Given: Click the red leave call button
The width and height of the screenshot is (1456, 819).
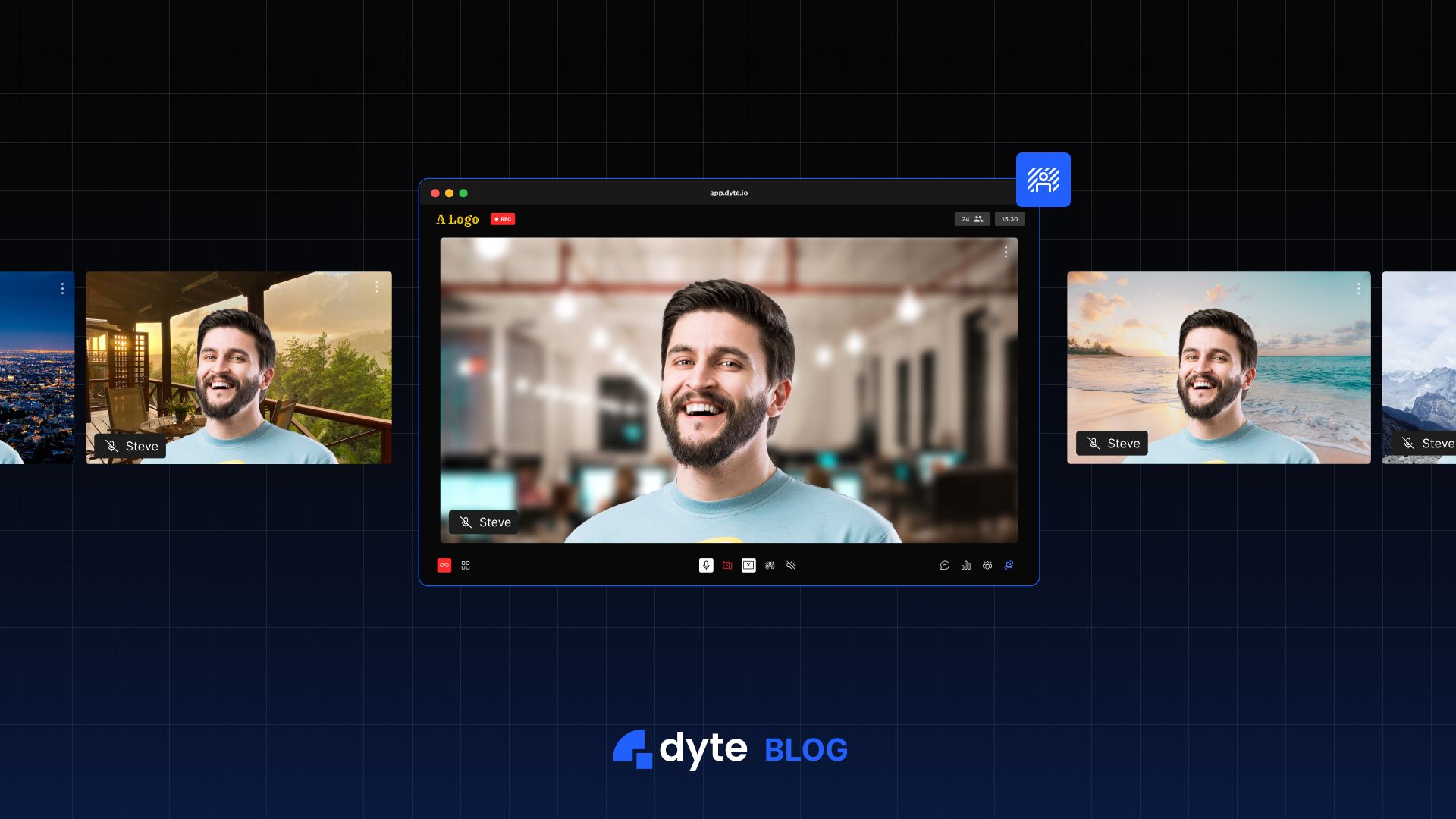Looking at the screenshot, I should 444,566.
